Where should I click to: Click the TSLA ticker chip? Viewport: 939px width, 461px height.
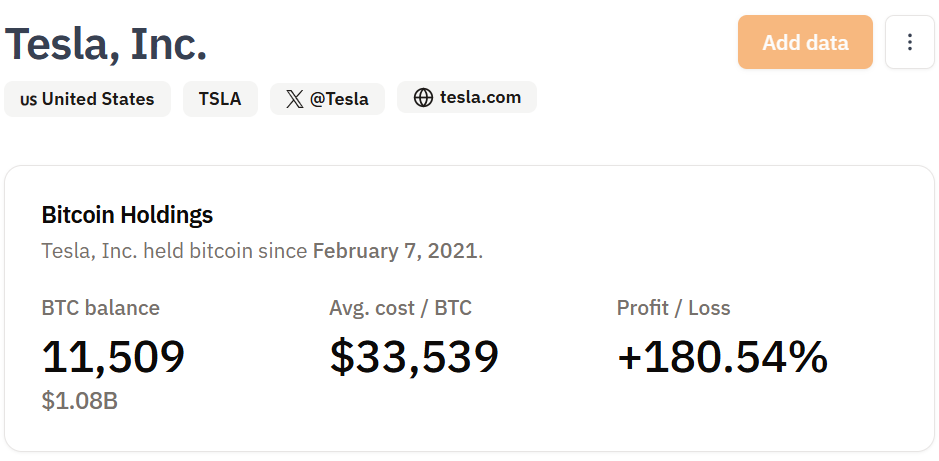pos(219,99)
